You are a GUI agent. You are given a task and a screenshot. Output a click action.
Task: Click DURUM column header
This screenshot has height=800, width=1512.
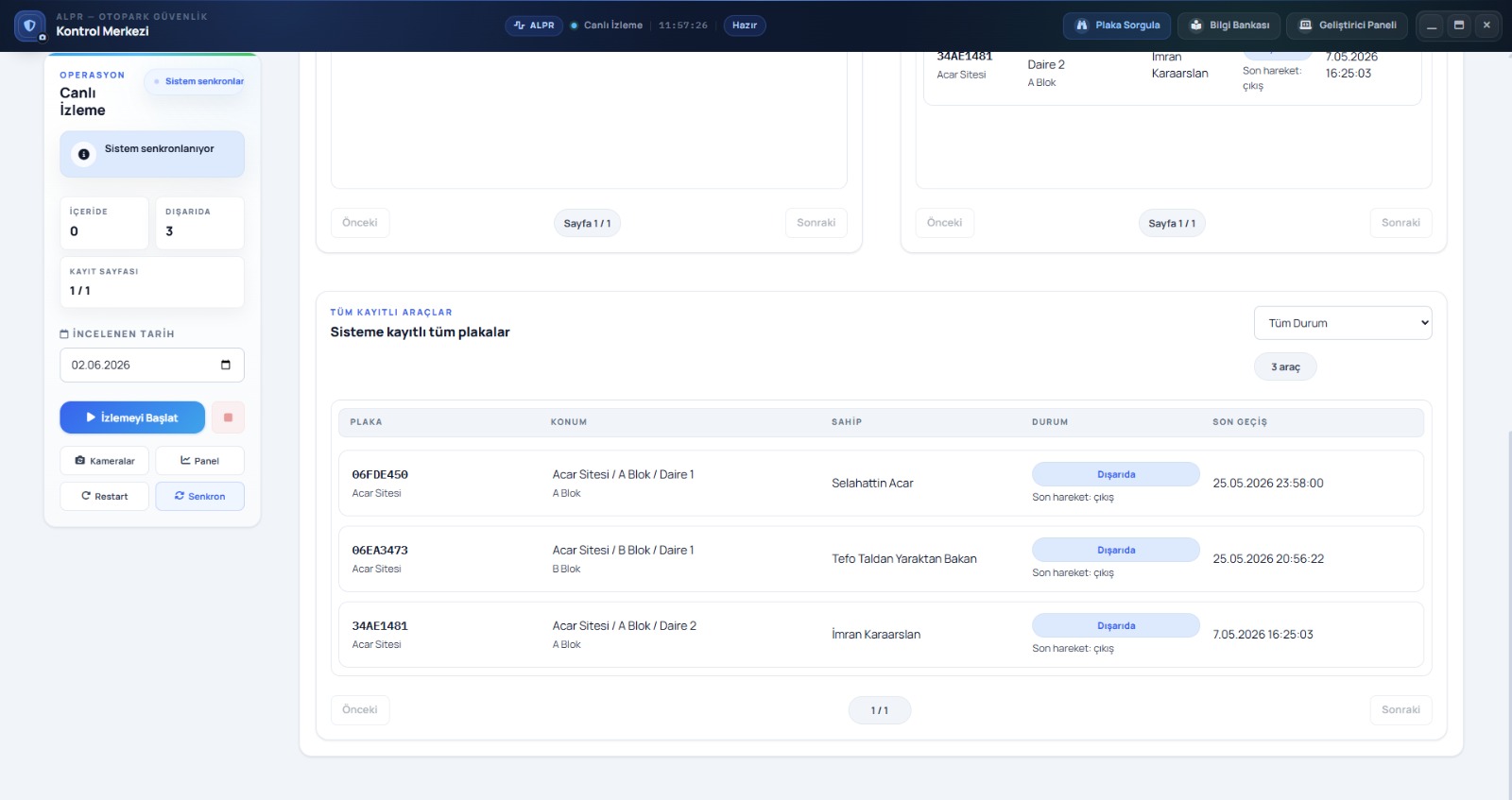pyautogui.click(x=1050, y=422)
